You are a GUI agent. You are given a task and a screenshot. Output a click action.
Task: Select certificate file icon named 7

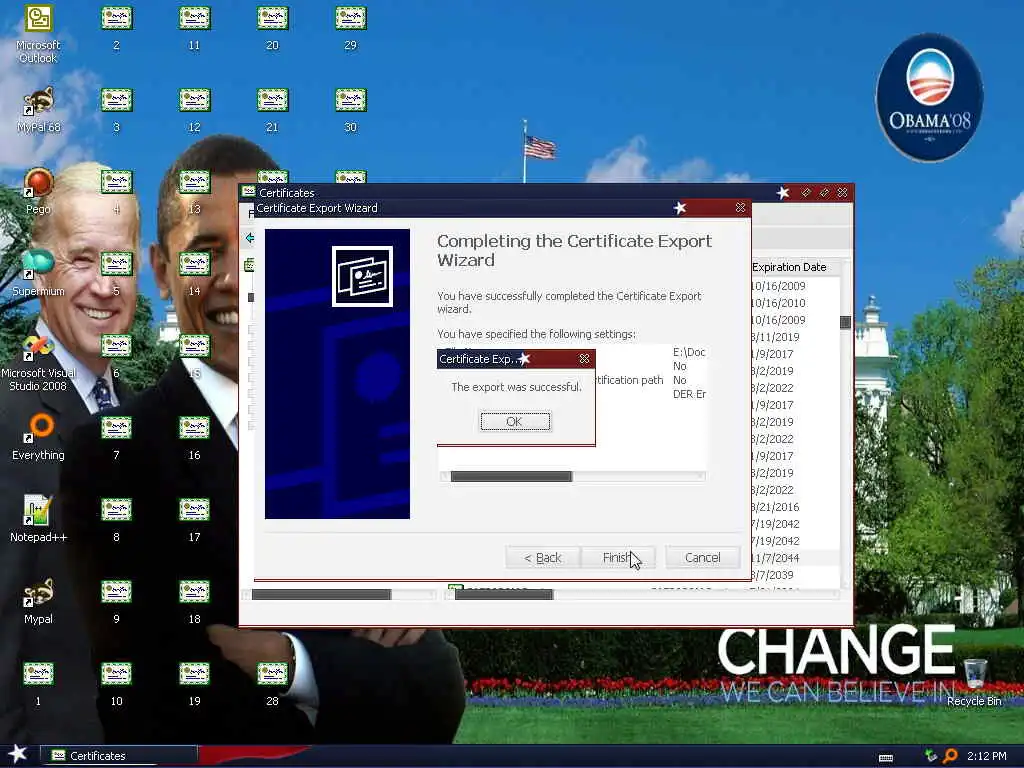[116, 438]
